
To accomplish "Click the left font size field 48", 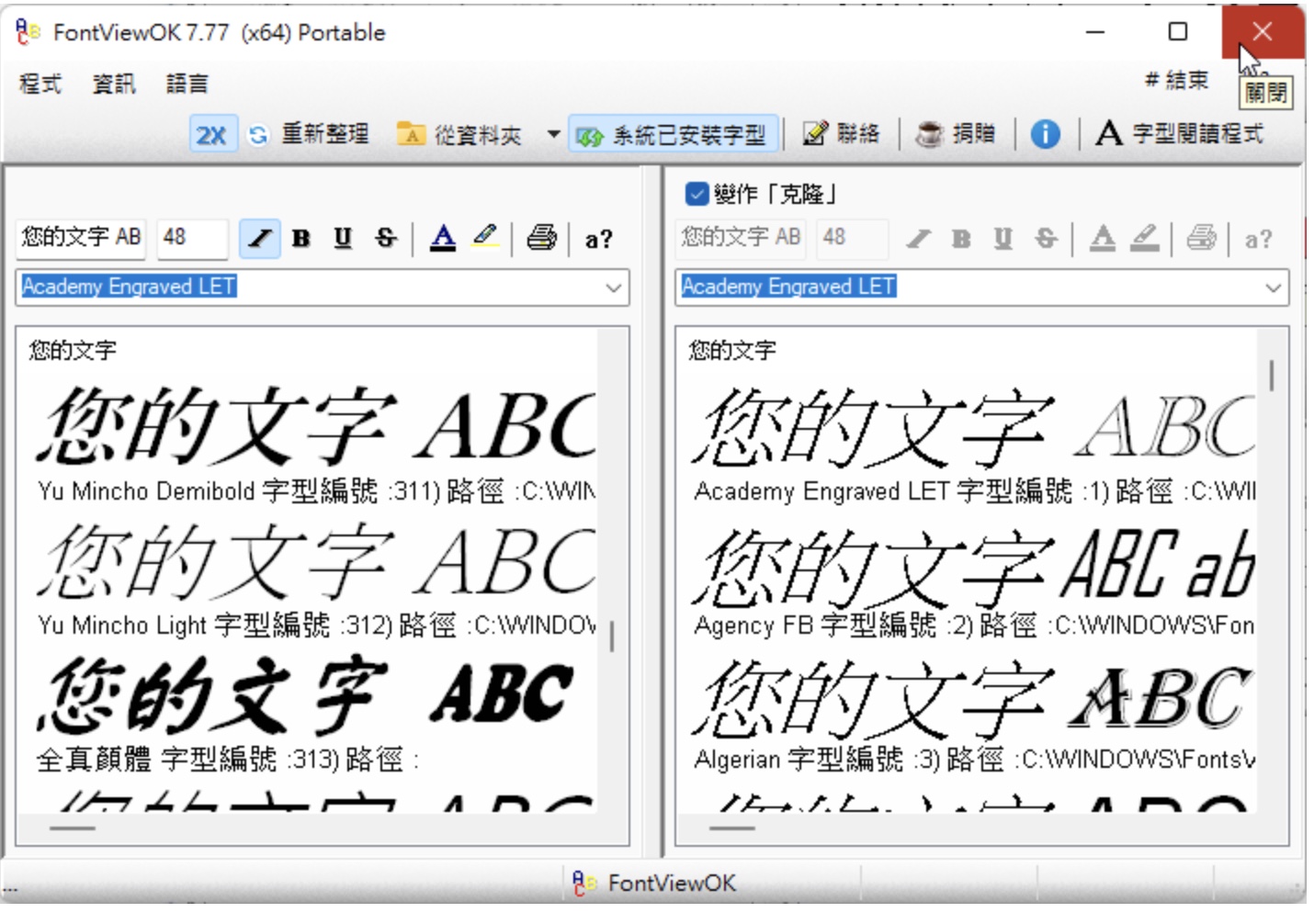I will (x=191, y=237).
